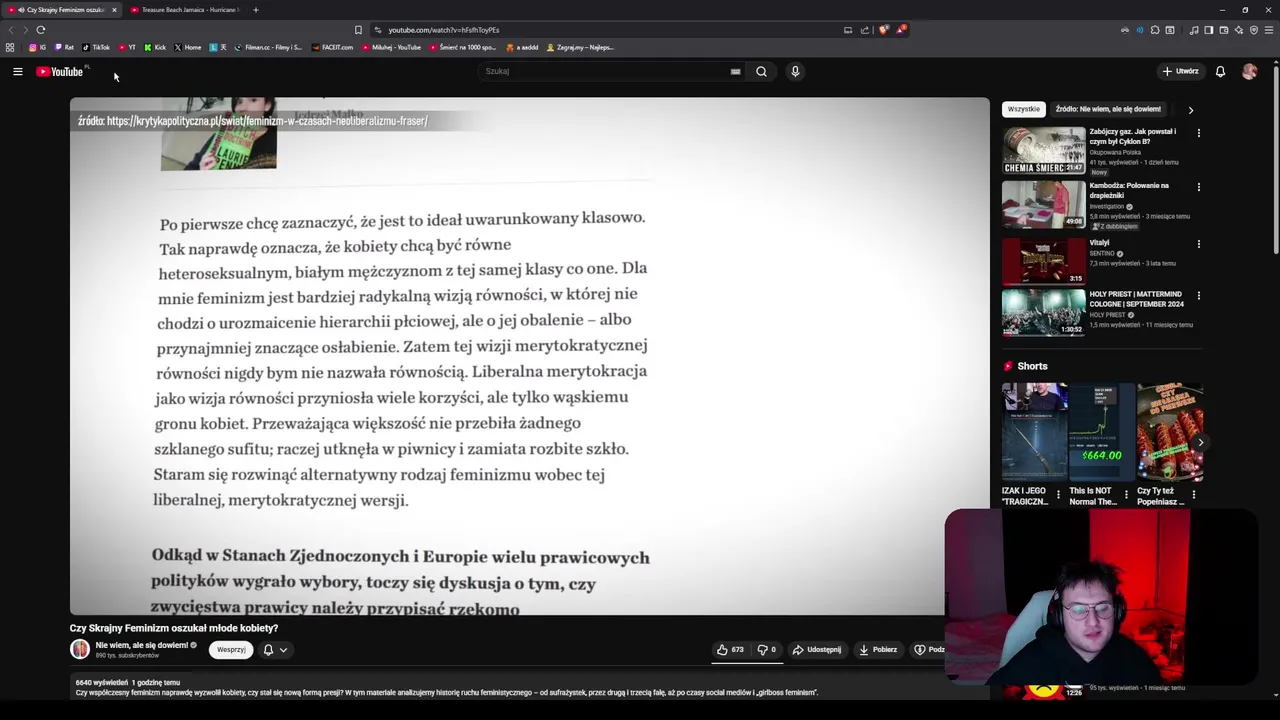Screen dimensions: 1280x720
Task: Open the 'Nie wiem, ale się dowiem!' channel avatar
Action: click(80, 650)
